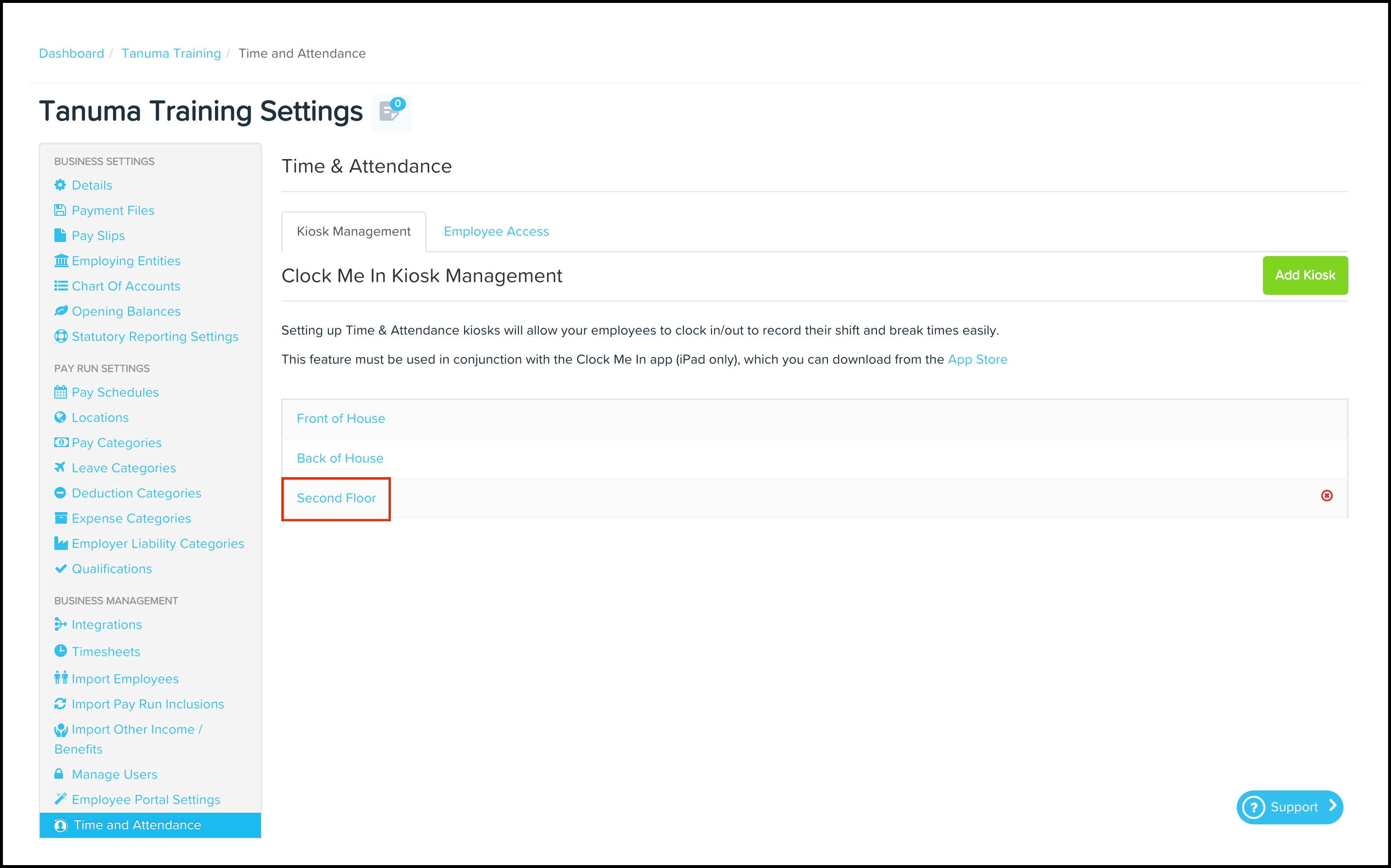The width and height of the screenshot is (1391, 868).
Task: Switch to the Employee Access tab
Action: point(496,231)
